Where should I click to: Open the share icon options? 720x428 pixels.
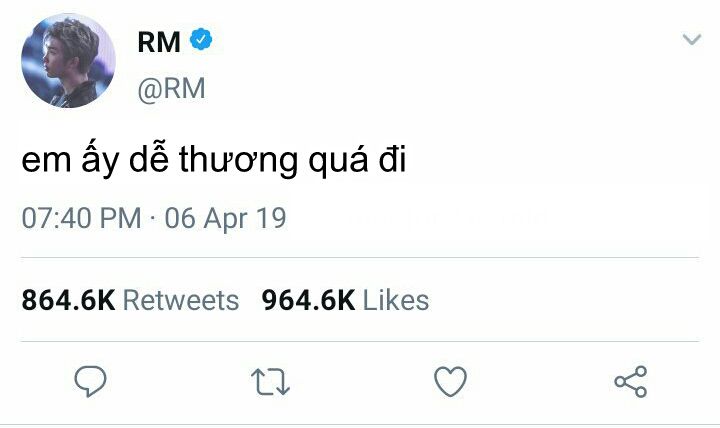pyautogui.click(x=631, y=381)
